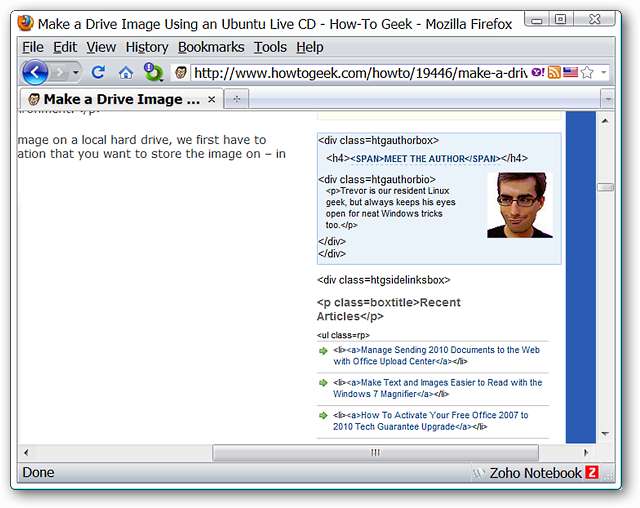Go to the Home page icon
The height and width of the screenshot is (508, 640).
(x=125, y=72)
